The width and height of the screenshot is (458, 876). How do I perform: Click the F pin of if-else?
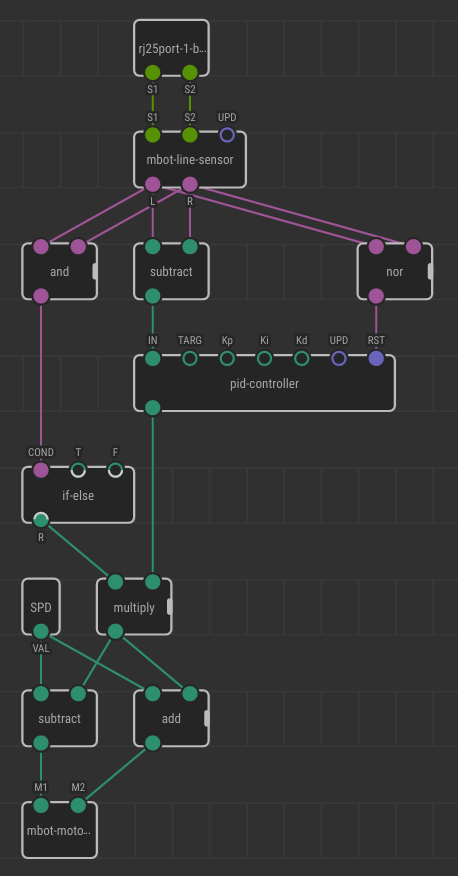(115, 470)
